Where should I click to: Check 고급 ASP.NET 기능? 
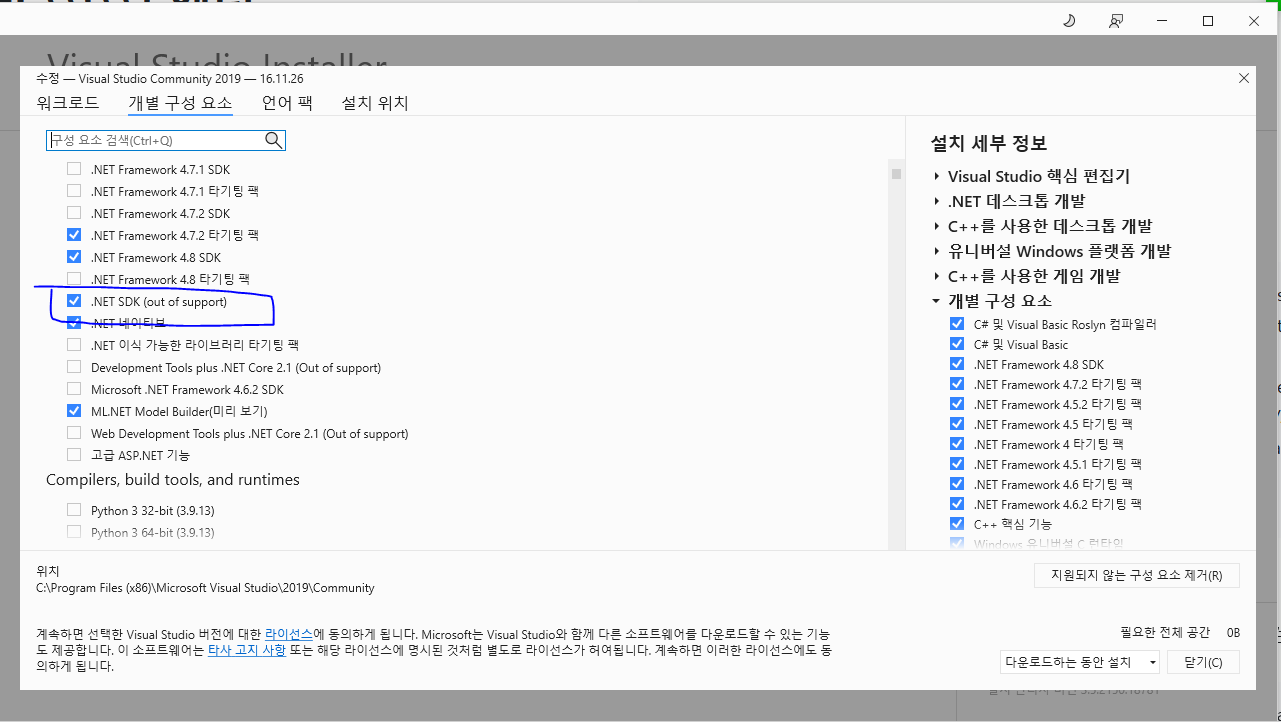74,455
